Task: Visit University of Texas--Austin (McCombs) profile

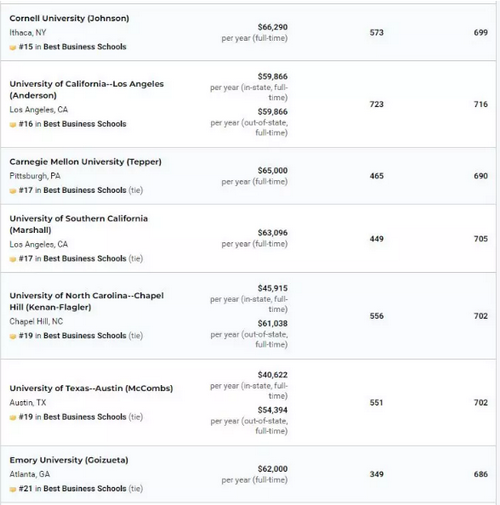Action: pyautogui.click(x=91, y=388)
